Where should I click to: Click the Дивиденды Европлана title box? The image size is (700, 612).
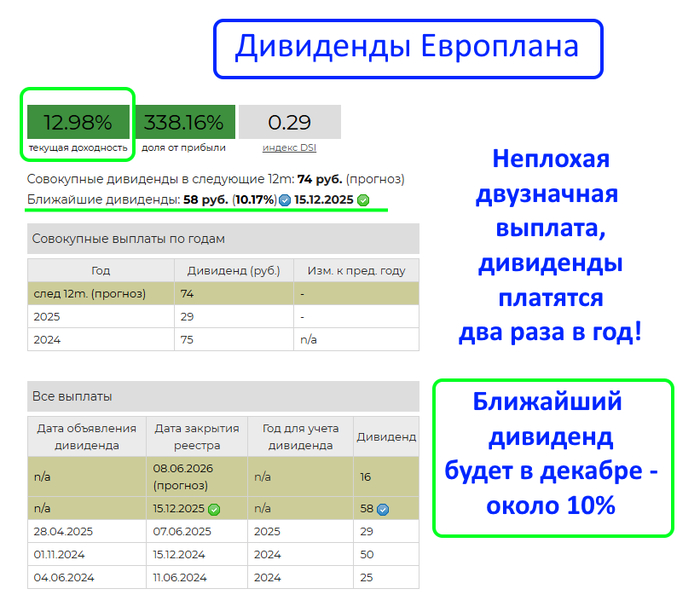click(x=407, y=47)
